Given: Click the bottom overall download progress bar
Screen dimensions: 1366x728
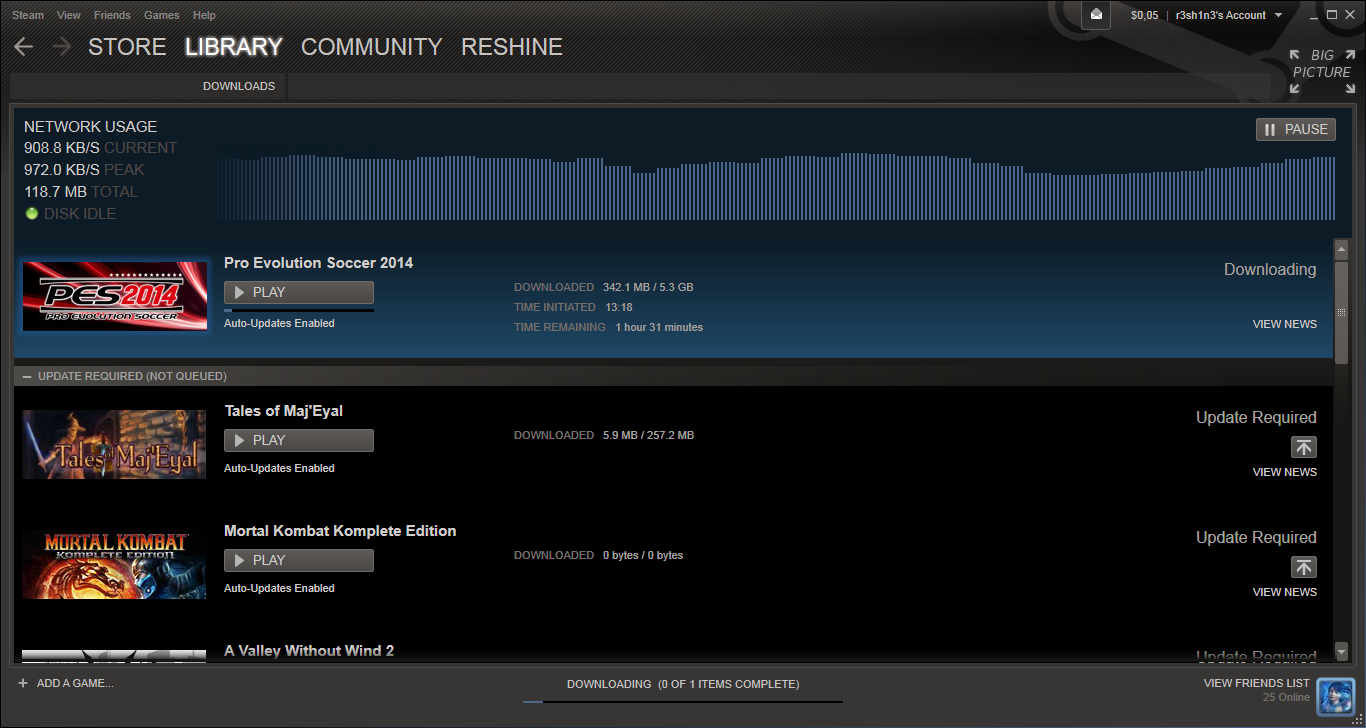Looking at the screenshot, I should [683, 702].
